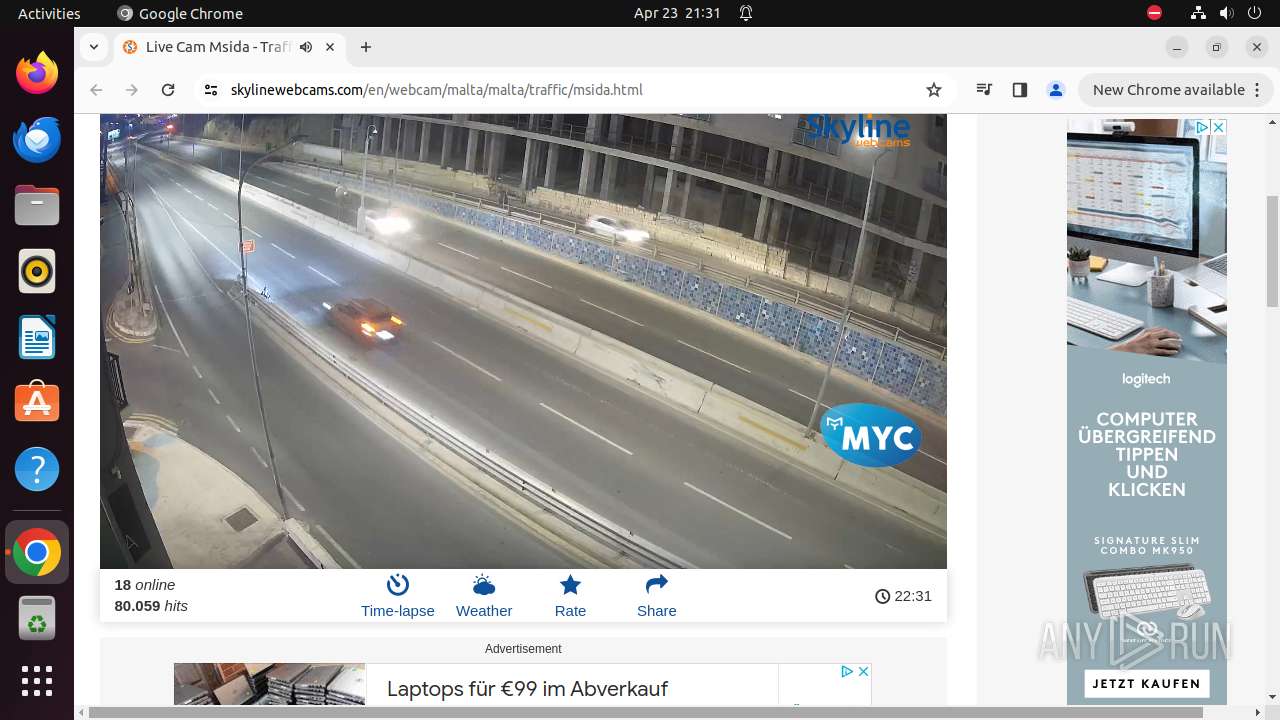Select the Live Cam Msida tab

[x=228, y=47]
